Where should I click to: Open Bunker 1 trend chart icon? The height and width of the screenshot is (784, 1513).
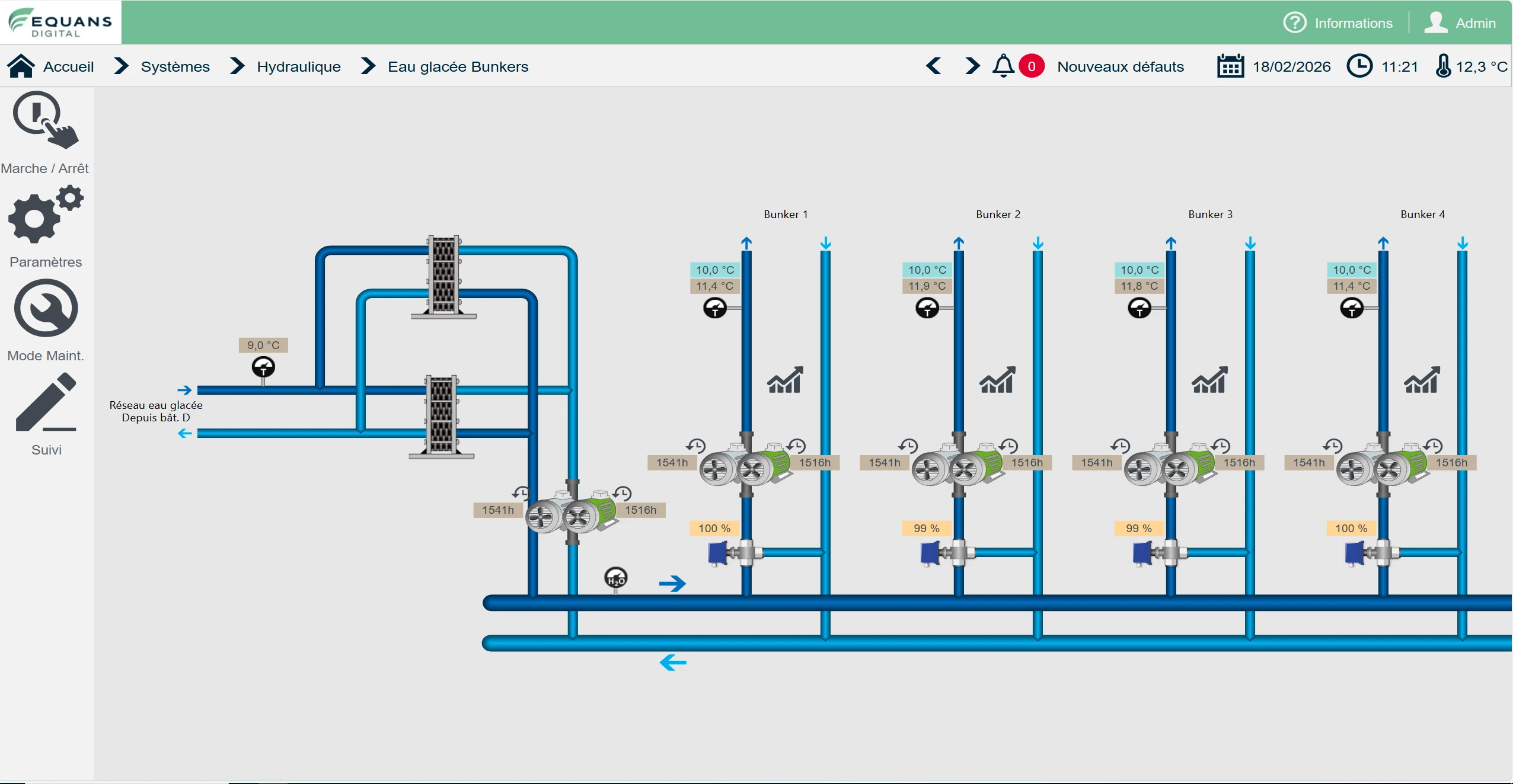coord(785,380)
